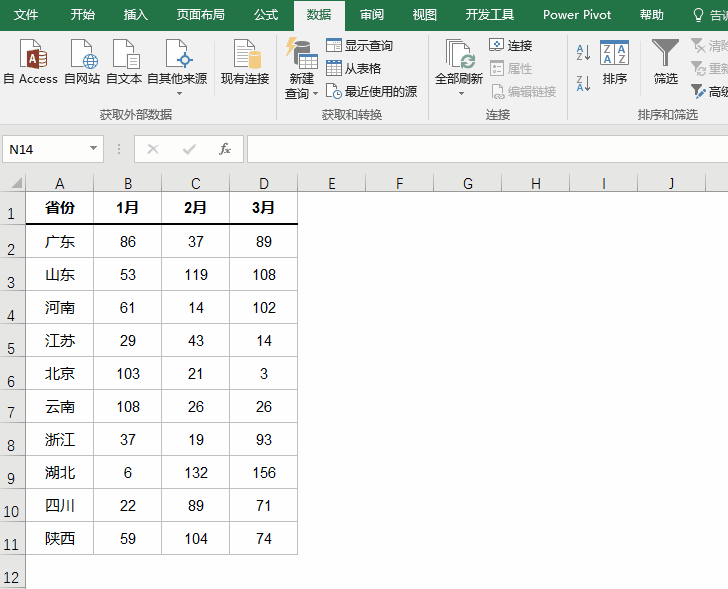The height and width of the screenshot is (589, 728).
Task: Switch to the 开始 Home tab
Action: tap(83, 15)
